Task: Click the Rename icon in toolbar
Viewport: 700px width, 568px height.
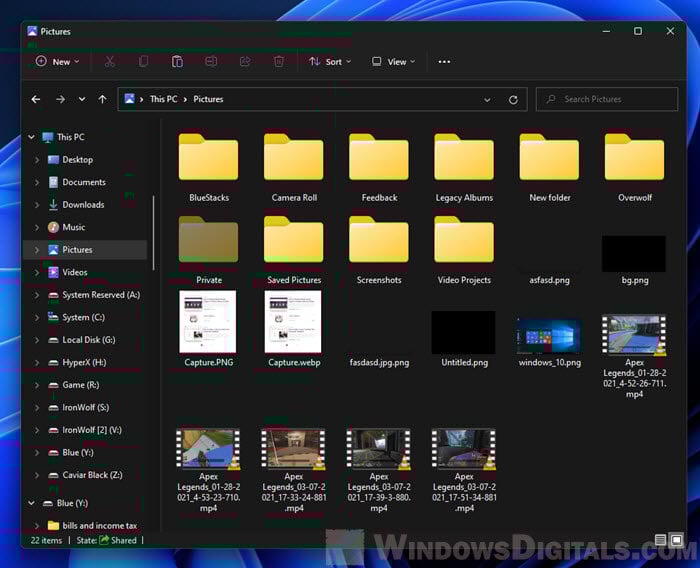Action: tap(211, 62)
